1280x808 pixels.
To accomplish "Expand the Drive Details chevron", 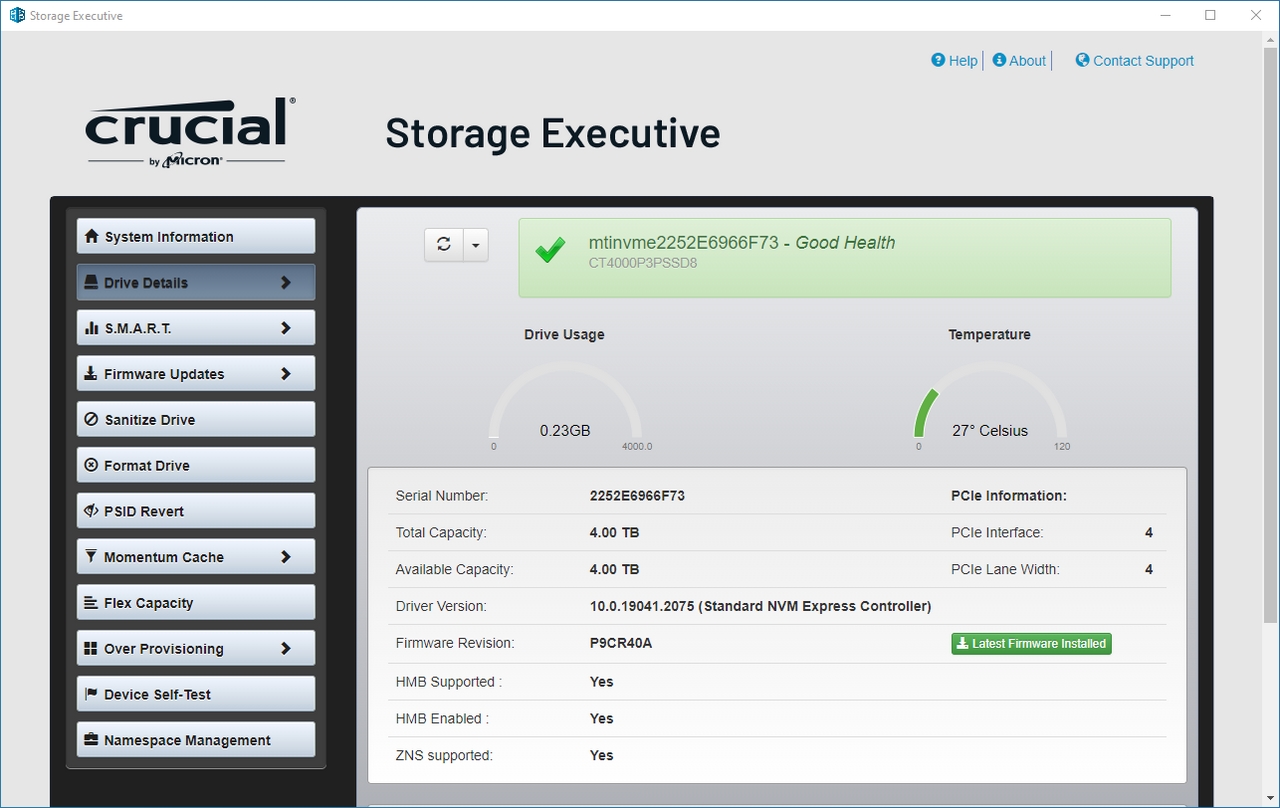I will pyautogui.click(x=286, y=283).
